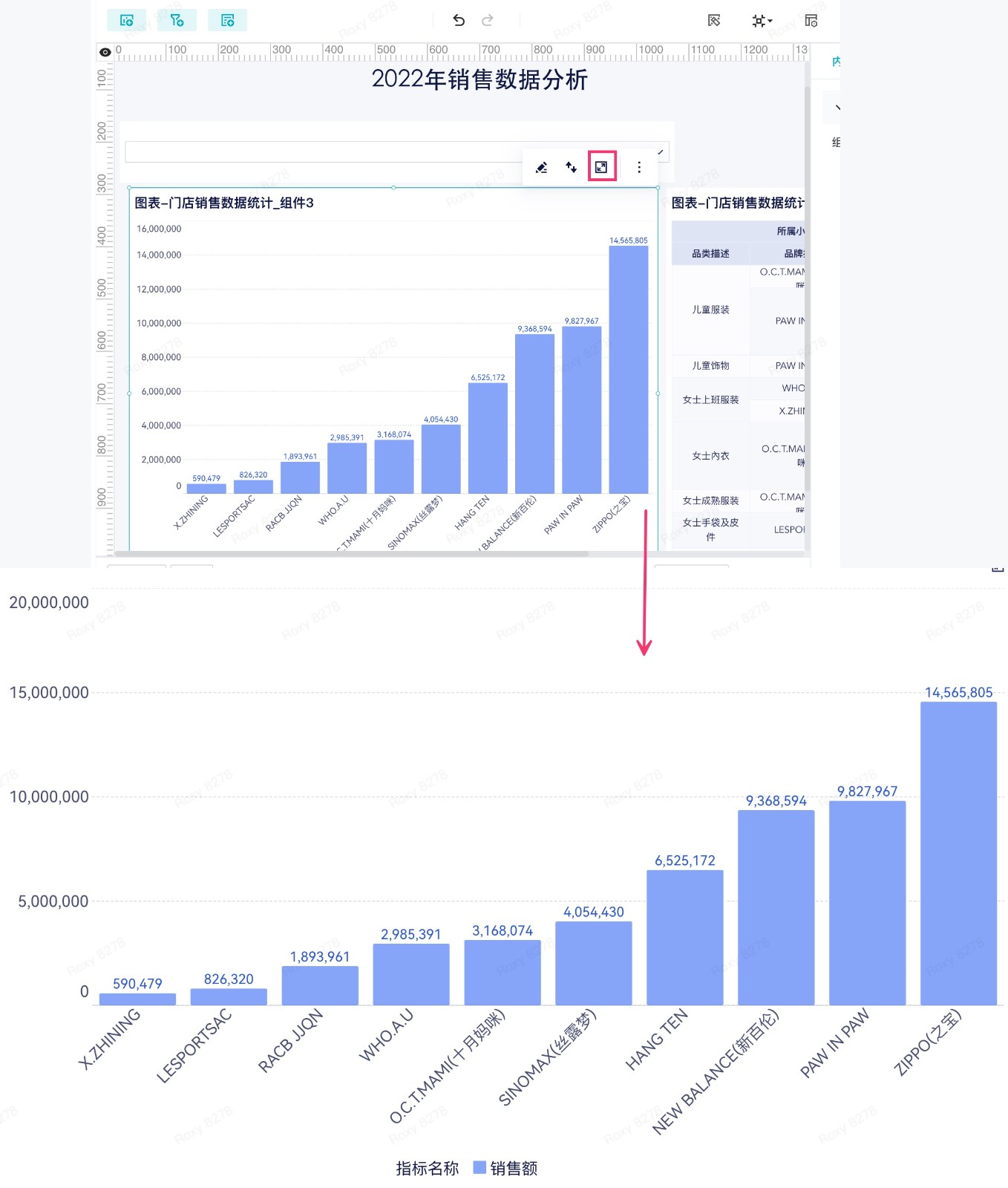The height and width of the screenshot is (1188, 1008).
Task: Click the 销售额 legend color swatch
Action: (x=480, y=1167)
